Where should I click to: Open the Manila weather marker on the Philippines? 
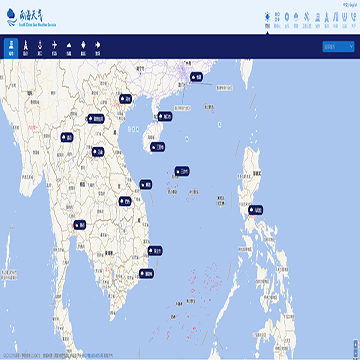(x=256, y=210)
